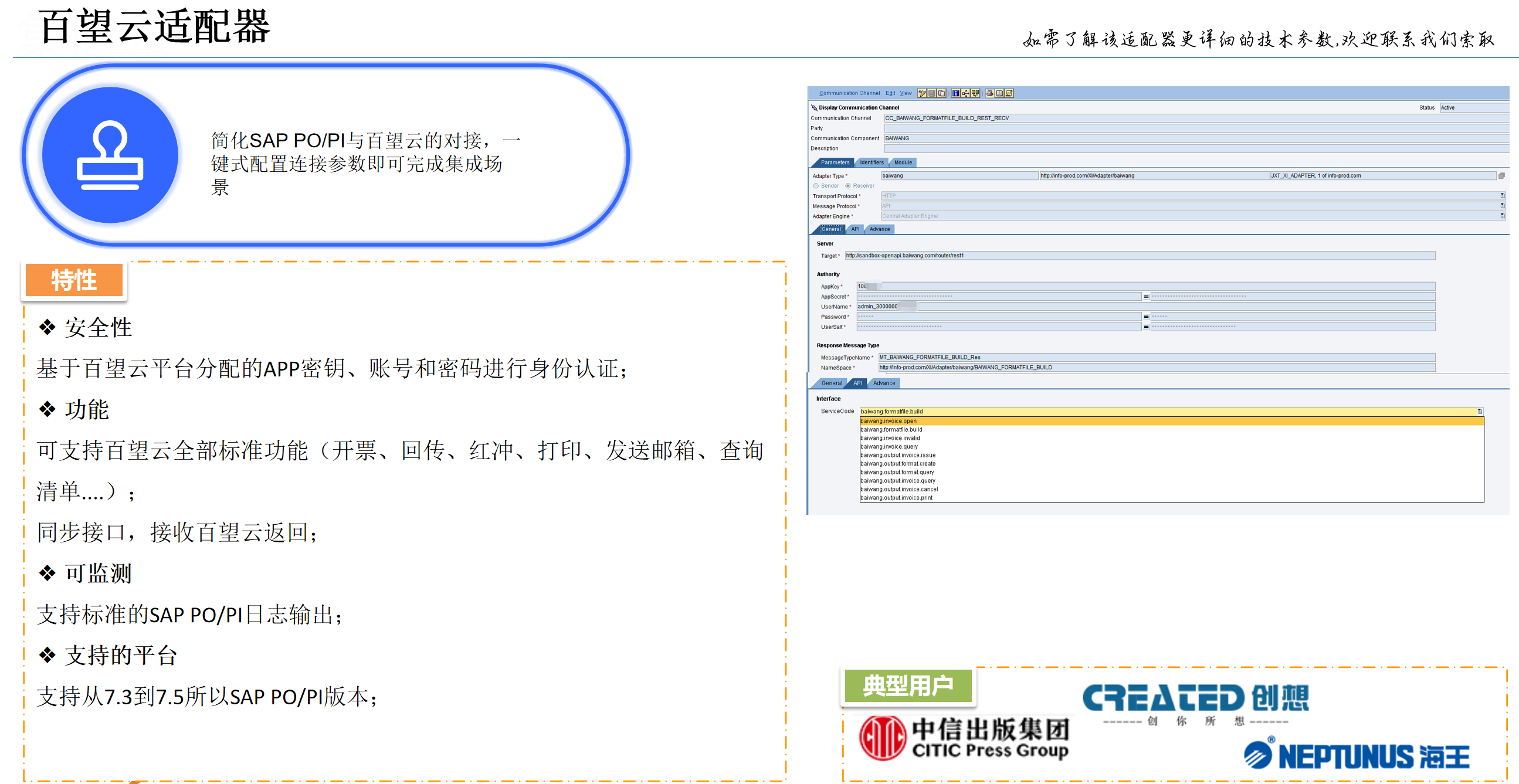Choose baiwang.output.invoice.issue from the list
This screenshot has width=1519, height=784.
tap(1171, 455)
